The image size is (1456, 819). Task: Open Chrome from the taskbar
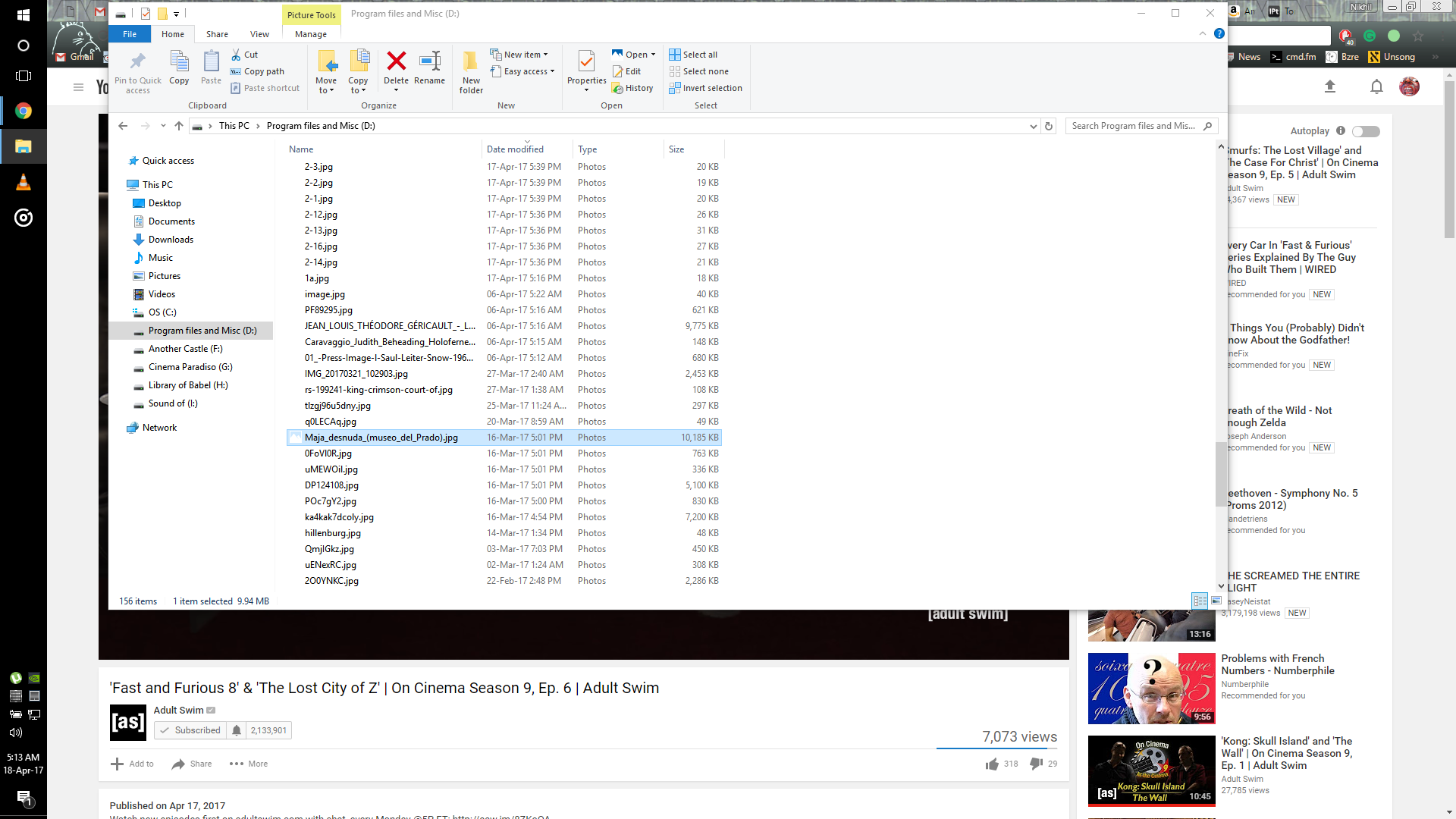click(x=24, y=111)
